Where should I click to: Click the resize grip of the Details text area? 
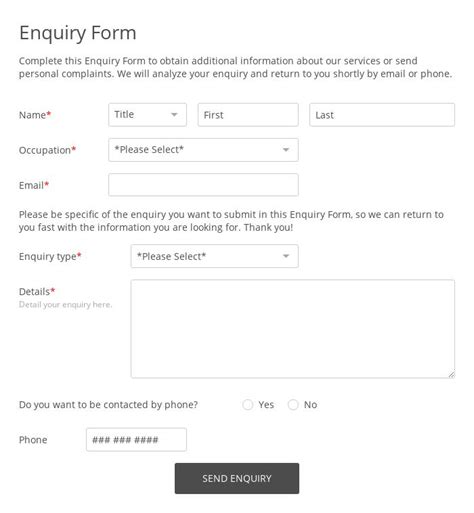click(x=451, y=374)
